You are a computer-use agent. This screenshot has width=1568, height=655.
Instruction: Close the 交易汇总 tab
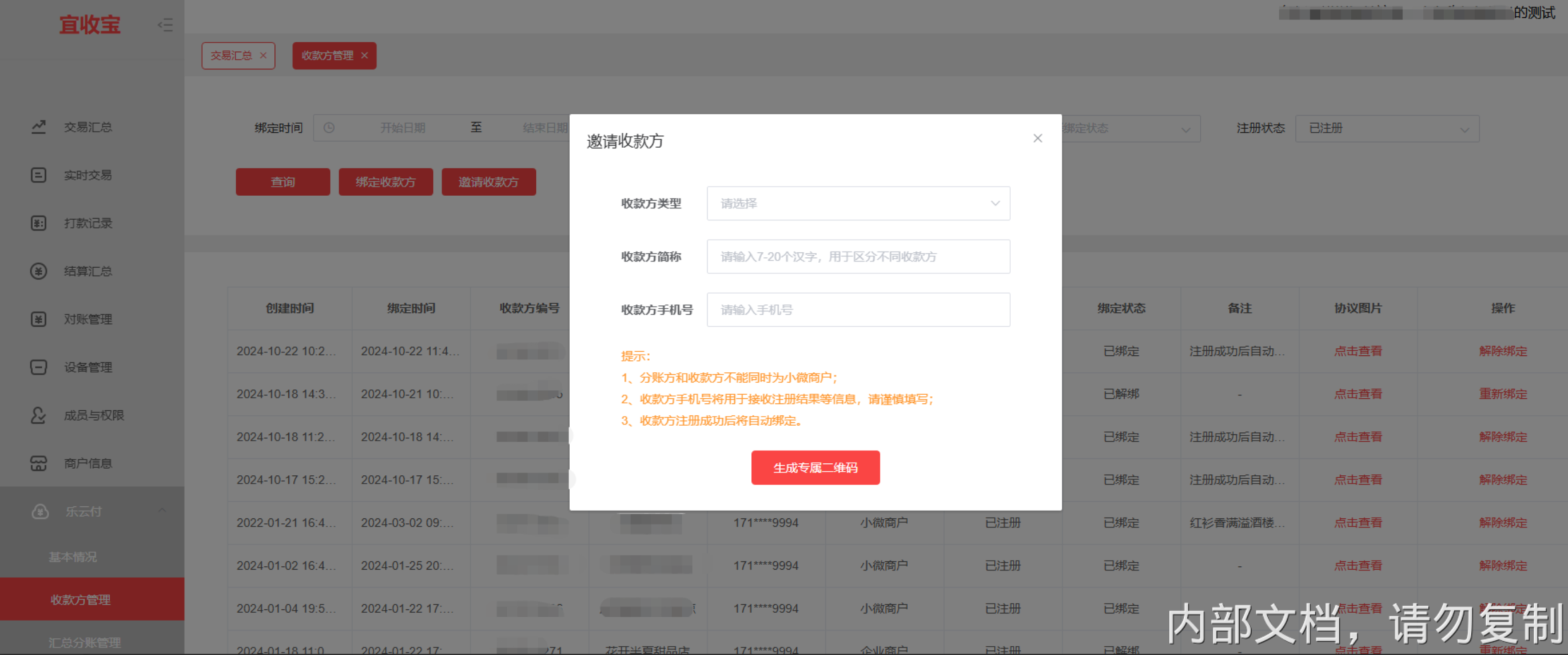click(x=263, y=55)
